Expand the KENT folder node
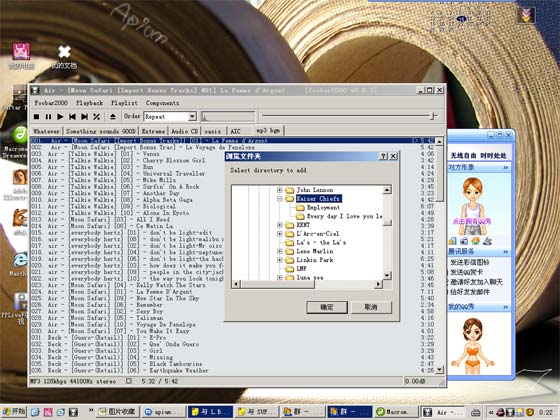 click(x=280, y=225)
